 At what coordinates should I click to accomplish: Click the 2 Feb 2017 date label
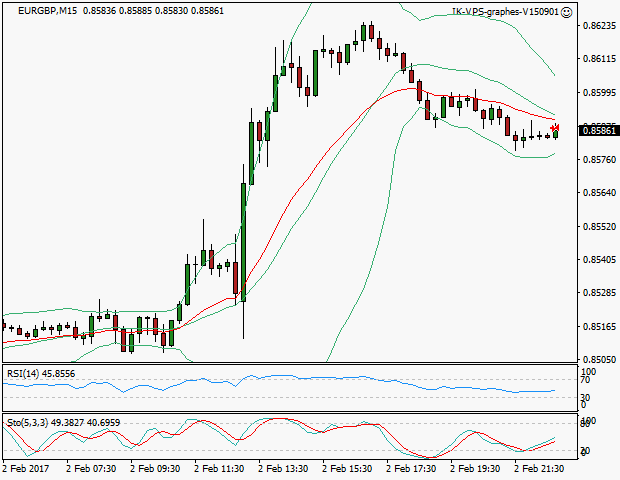[x=25, y=468]
